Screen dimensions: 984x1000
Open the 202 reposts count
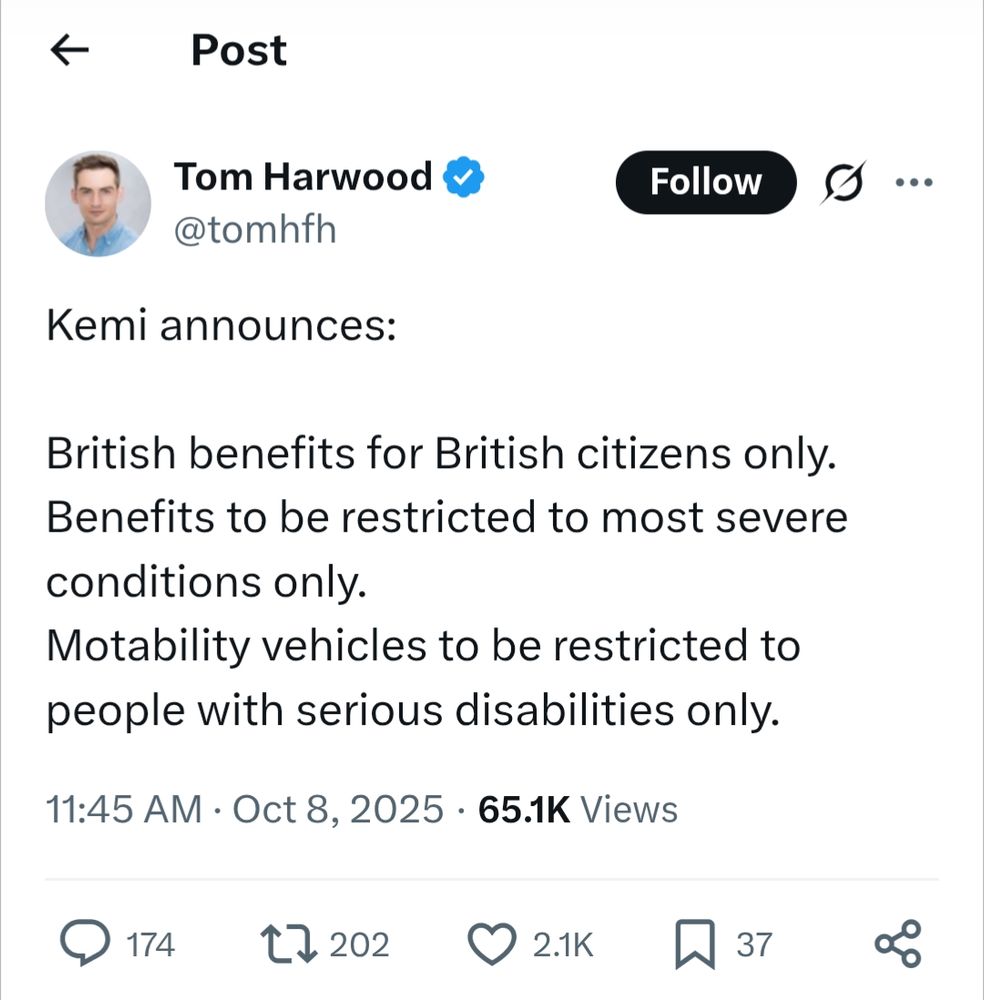click(359, 945)
